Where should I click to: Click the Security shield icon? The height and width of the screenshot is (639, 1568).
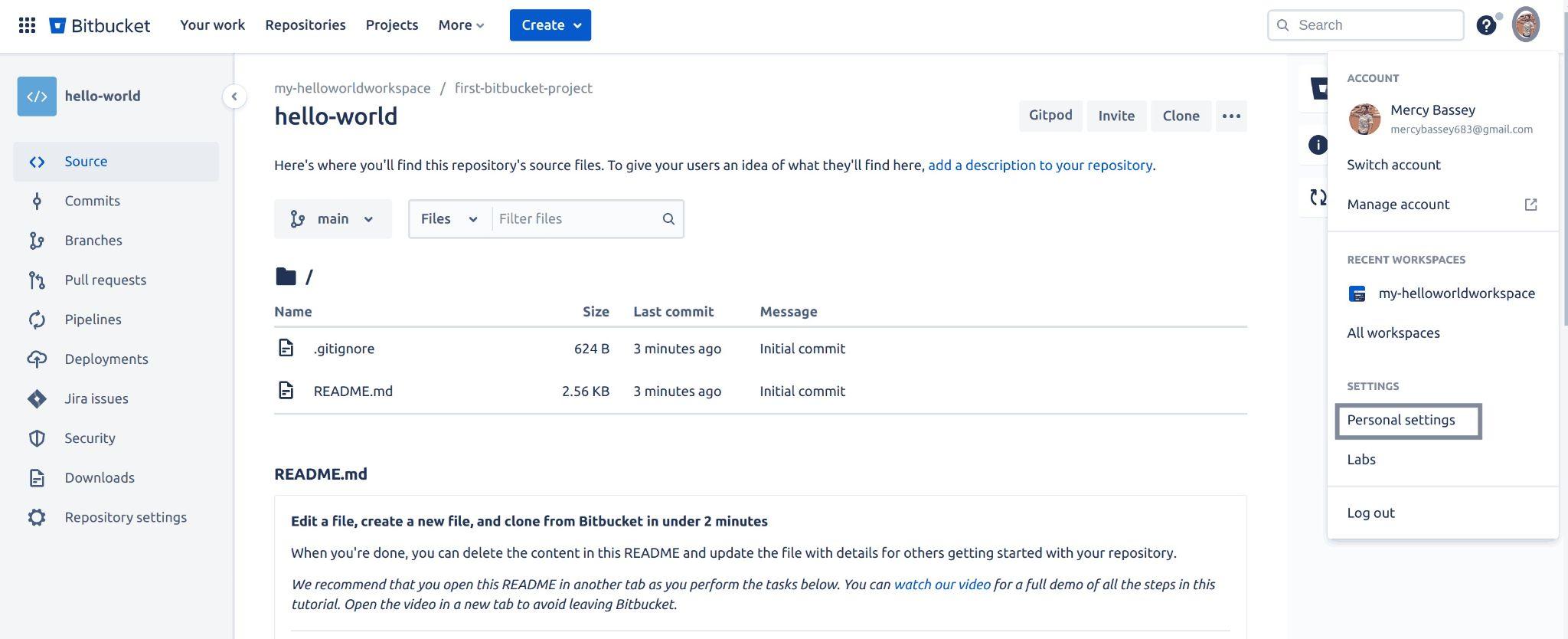pyautogui.click(x=37, y=438)
